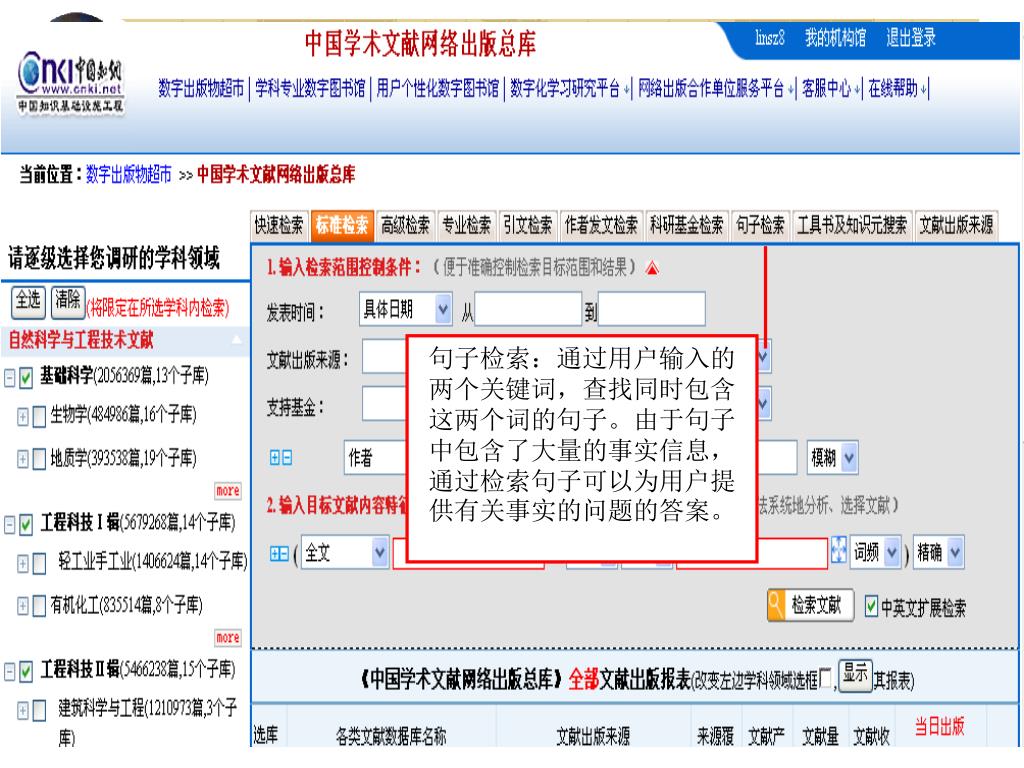This screenshot has width=1024, height=768.
Task: Click plus/minus icons beside 作者 field
Action: pos(281,458)
